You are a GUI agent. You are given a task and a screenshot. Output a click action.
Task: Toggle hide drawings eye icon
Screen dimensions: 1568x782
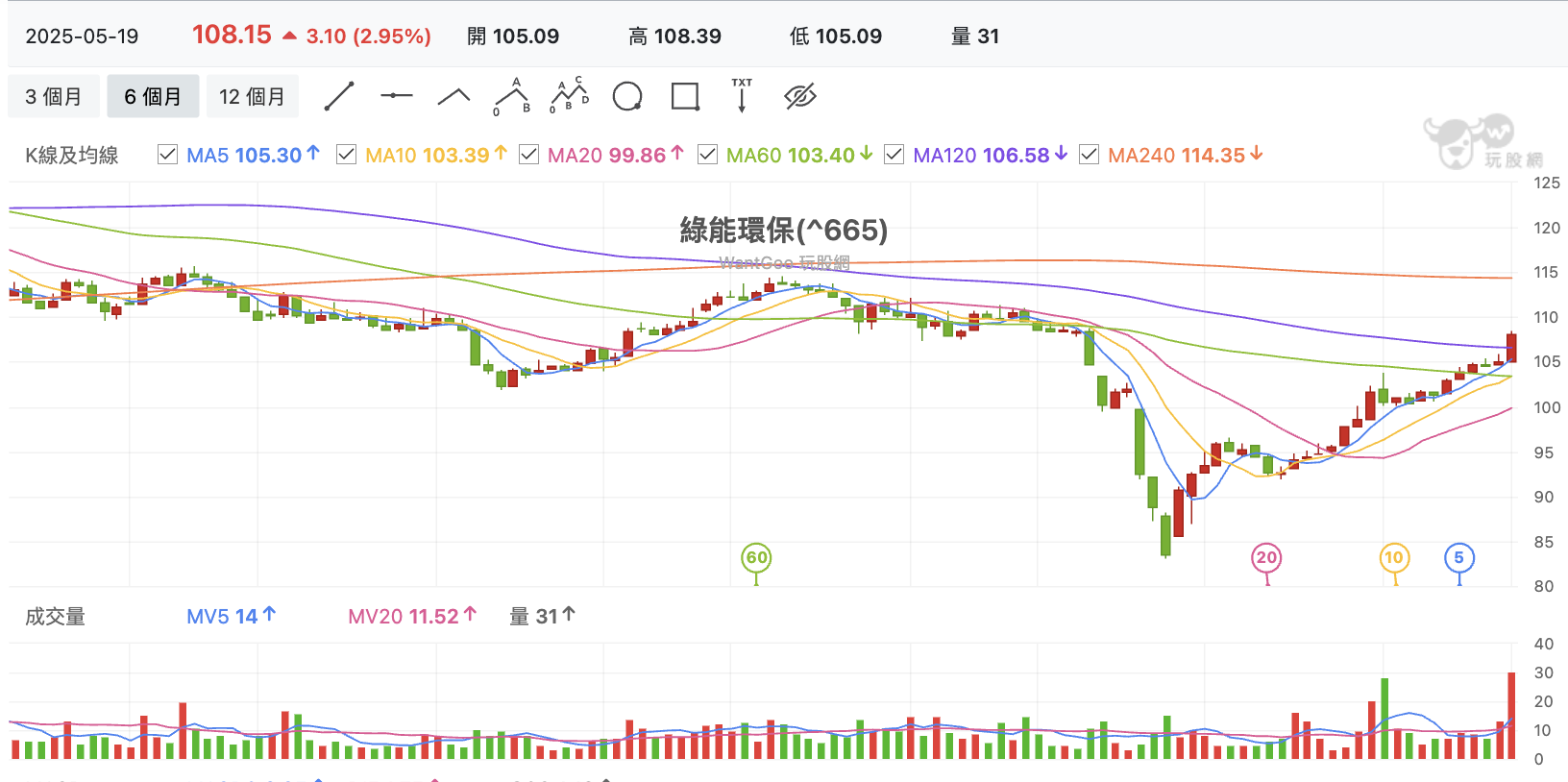pos(799,96)
